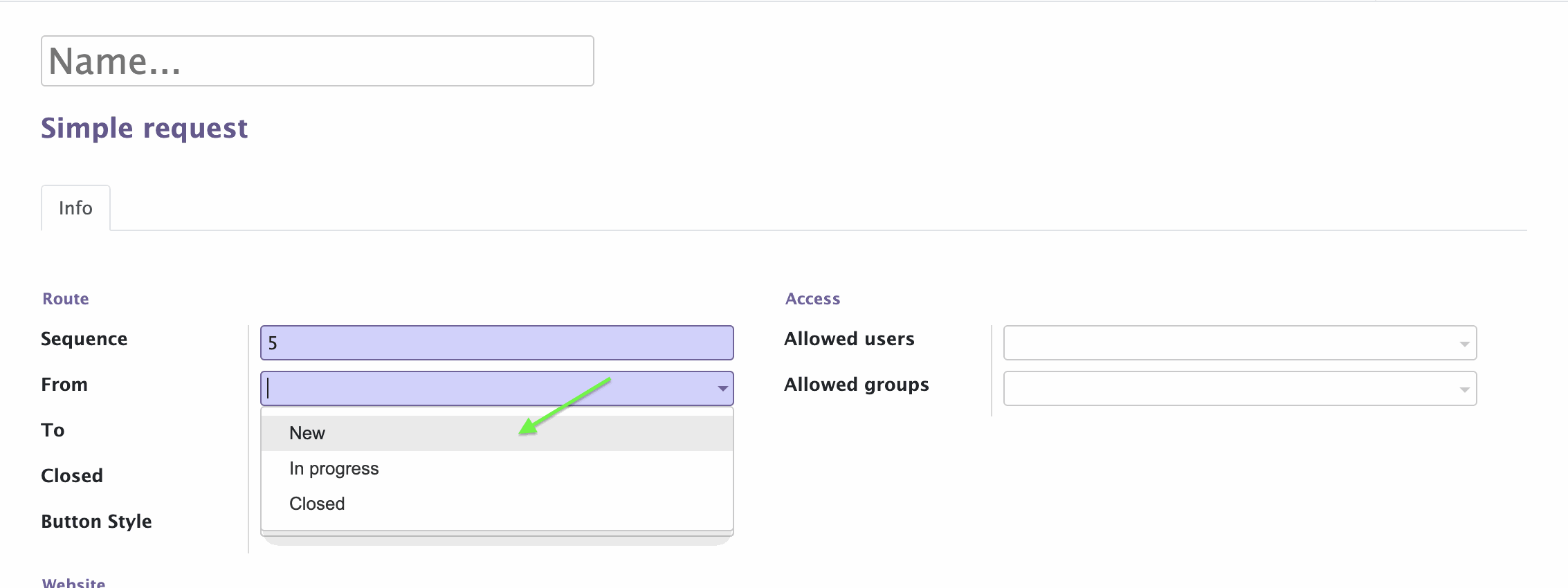Expand the Allowed groups dropdown arrow
The height and width of the screenshot is (588, 1568).
tap(1464, 389)
